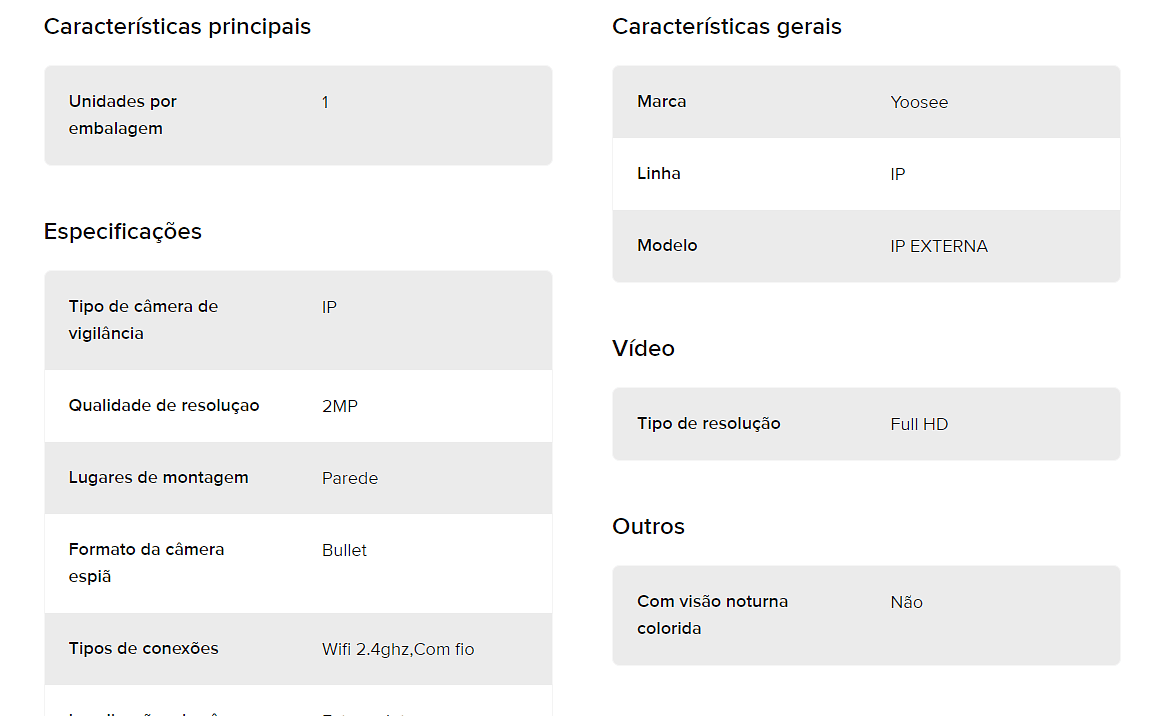
Task: Click the Vídeo section heading
Action: click(644, 349)
